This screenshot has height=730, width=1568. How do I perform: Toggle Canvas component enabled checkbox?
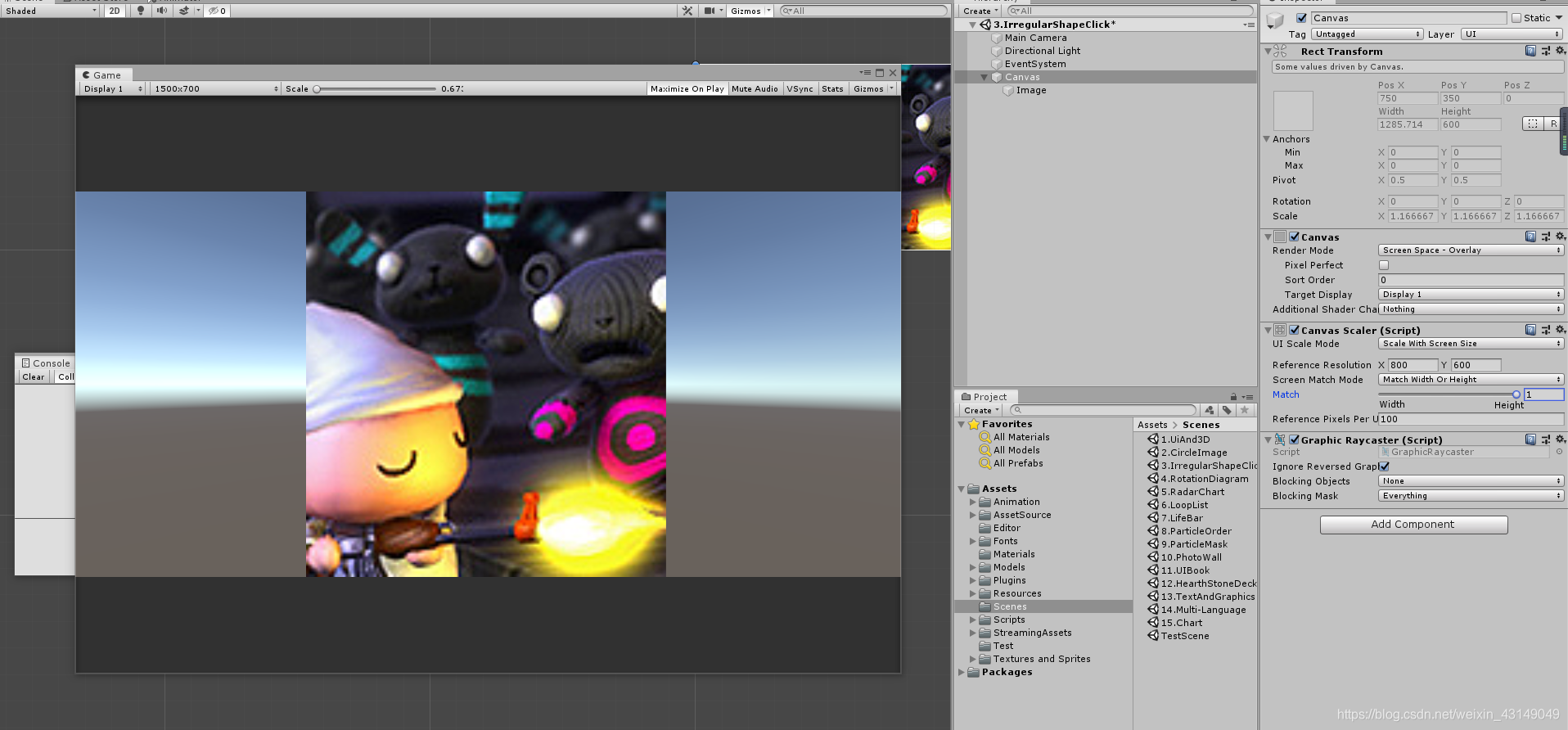(x=1295, y=237)
